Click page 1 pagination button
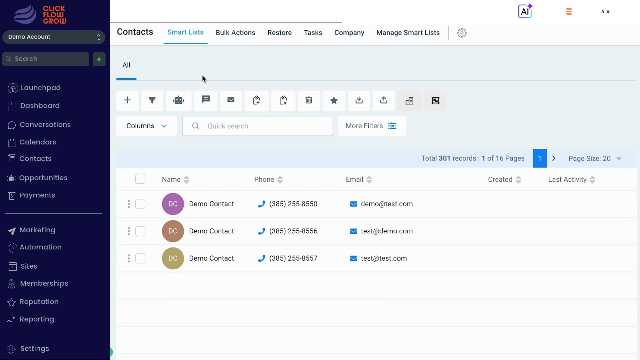Screen dimensions: 640x360 (540, 158)
